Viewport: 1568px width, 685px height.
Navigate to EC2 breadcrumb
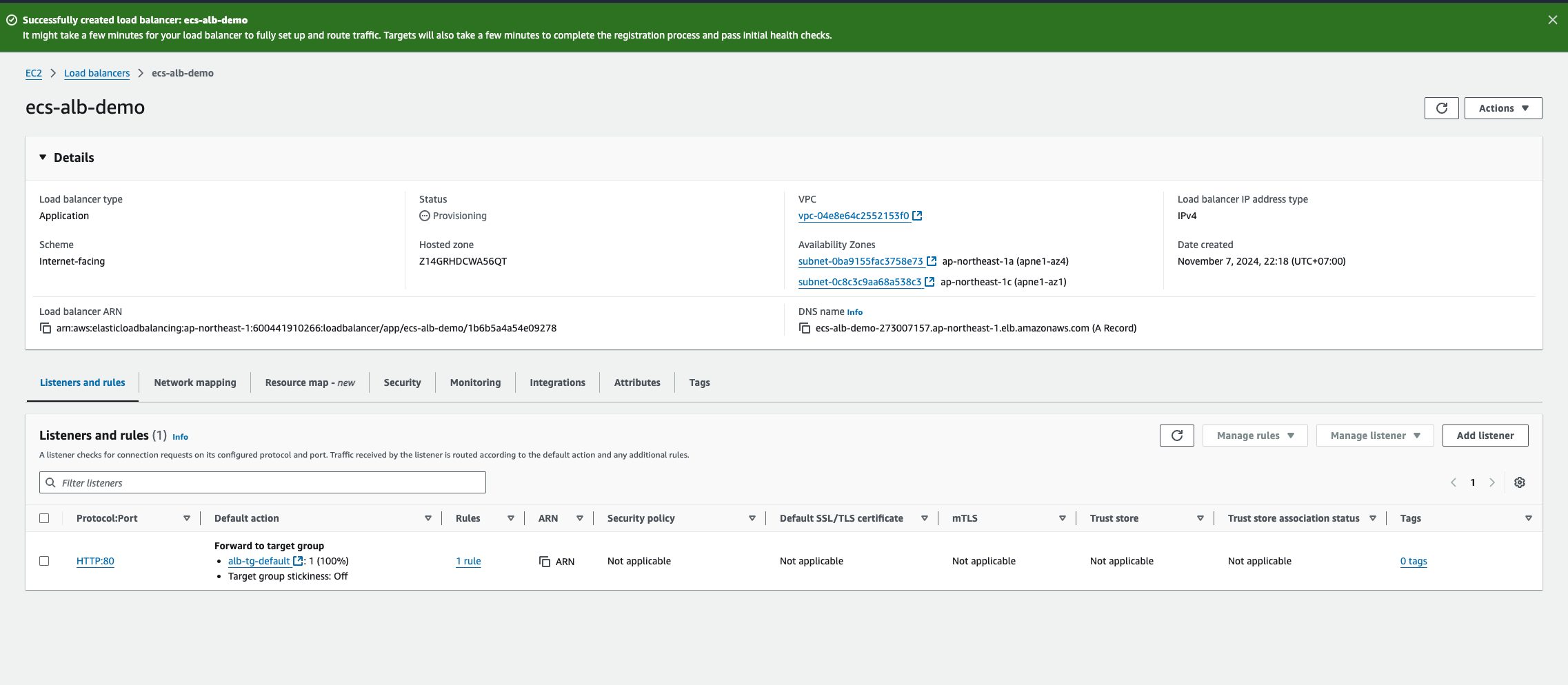click(x=34, y=73)
